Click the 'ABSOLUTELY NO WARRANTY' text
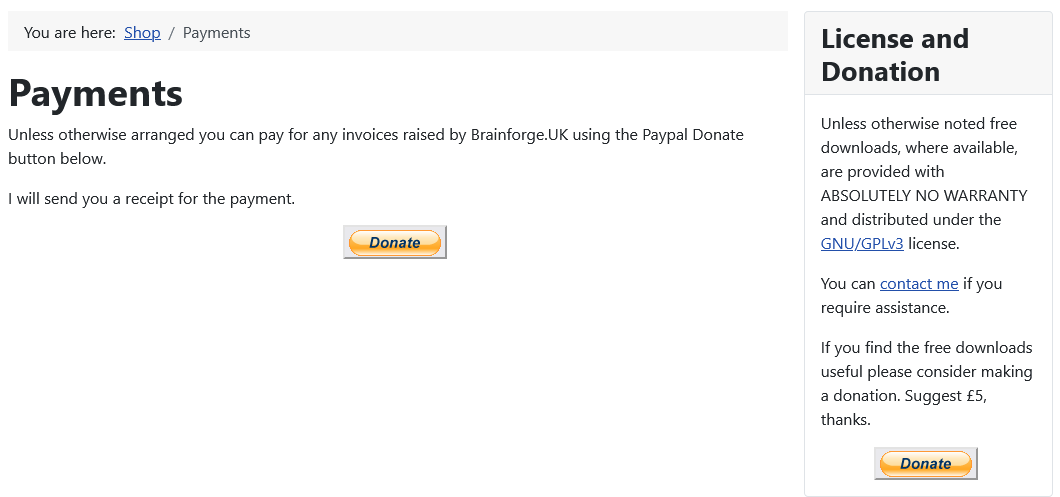This screenshot has height=497, width=1060. (923, 195)
